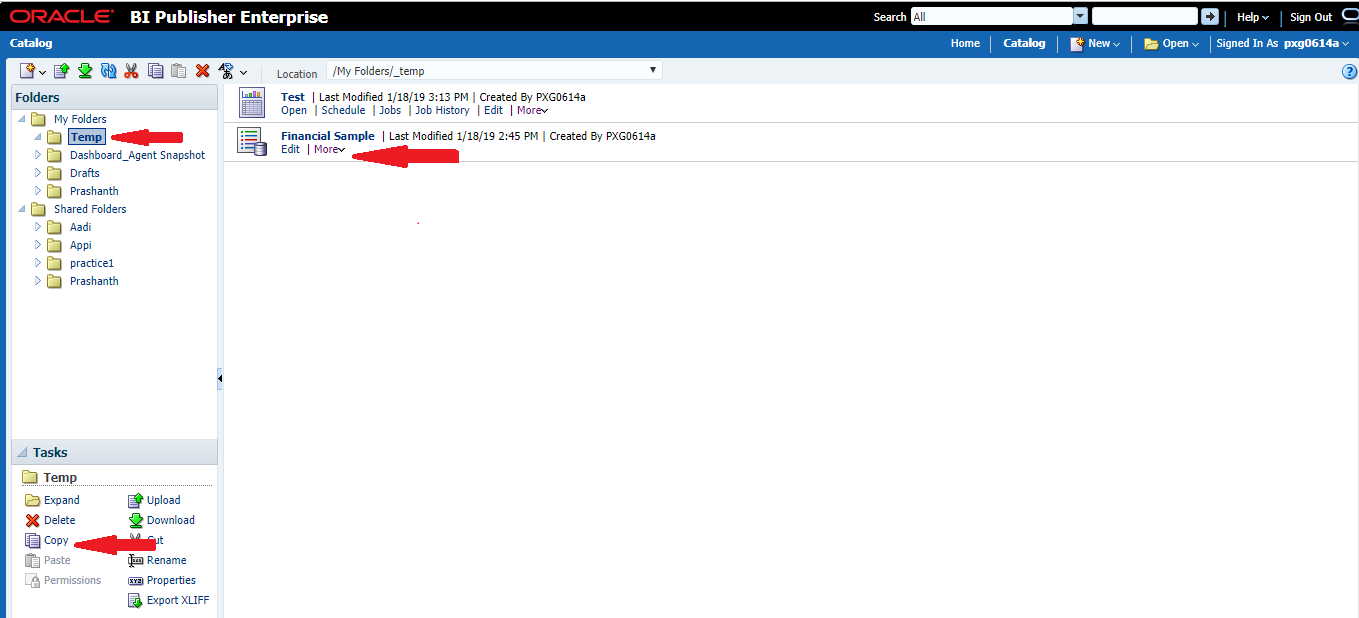
Task: Open the Signed In As pxg0614a menu
Action: [1283, 44]
